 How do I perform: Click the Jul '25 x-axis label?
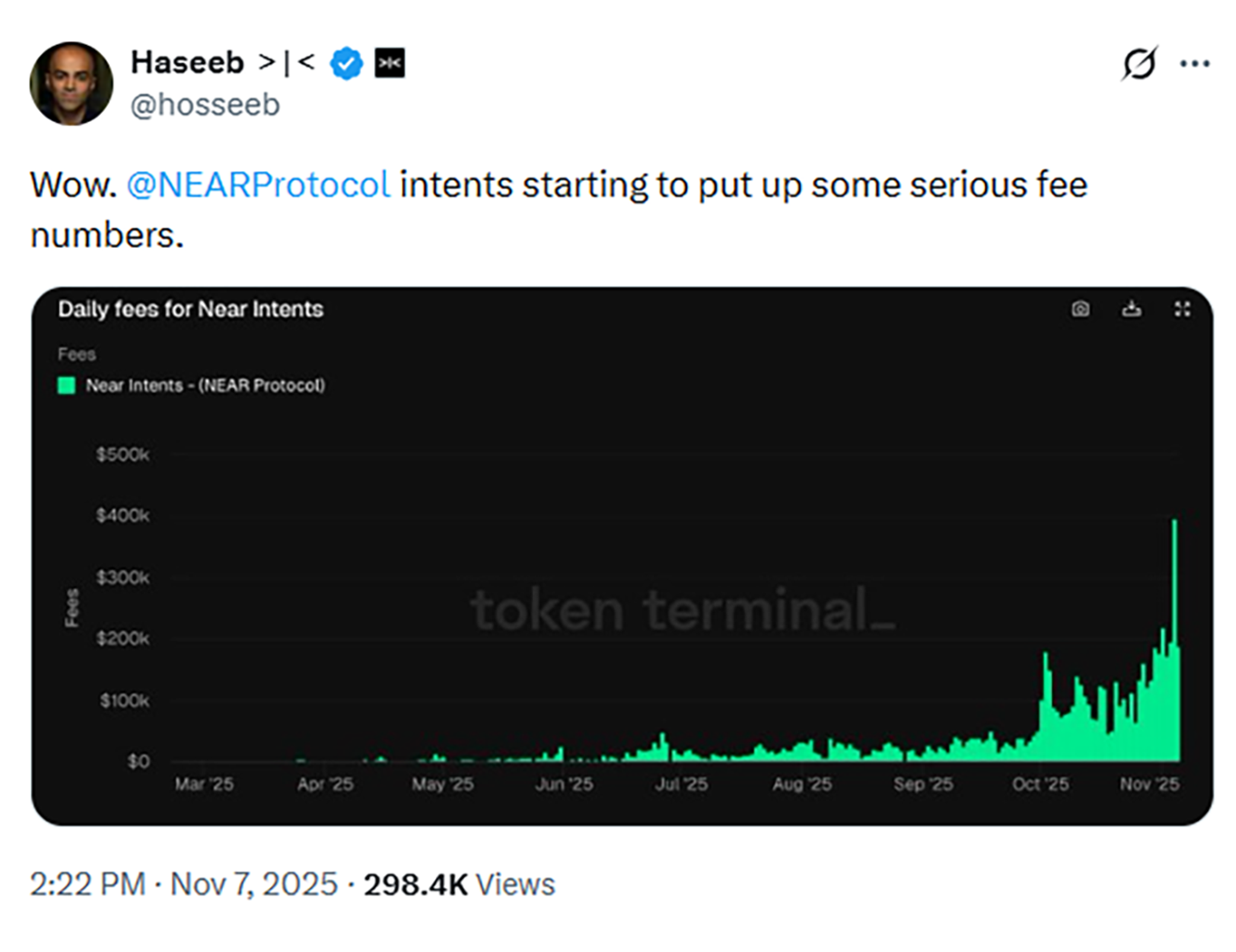point(681,784)
